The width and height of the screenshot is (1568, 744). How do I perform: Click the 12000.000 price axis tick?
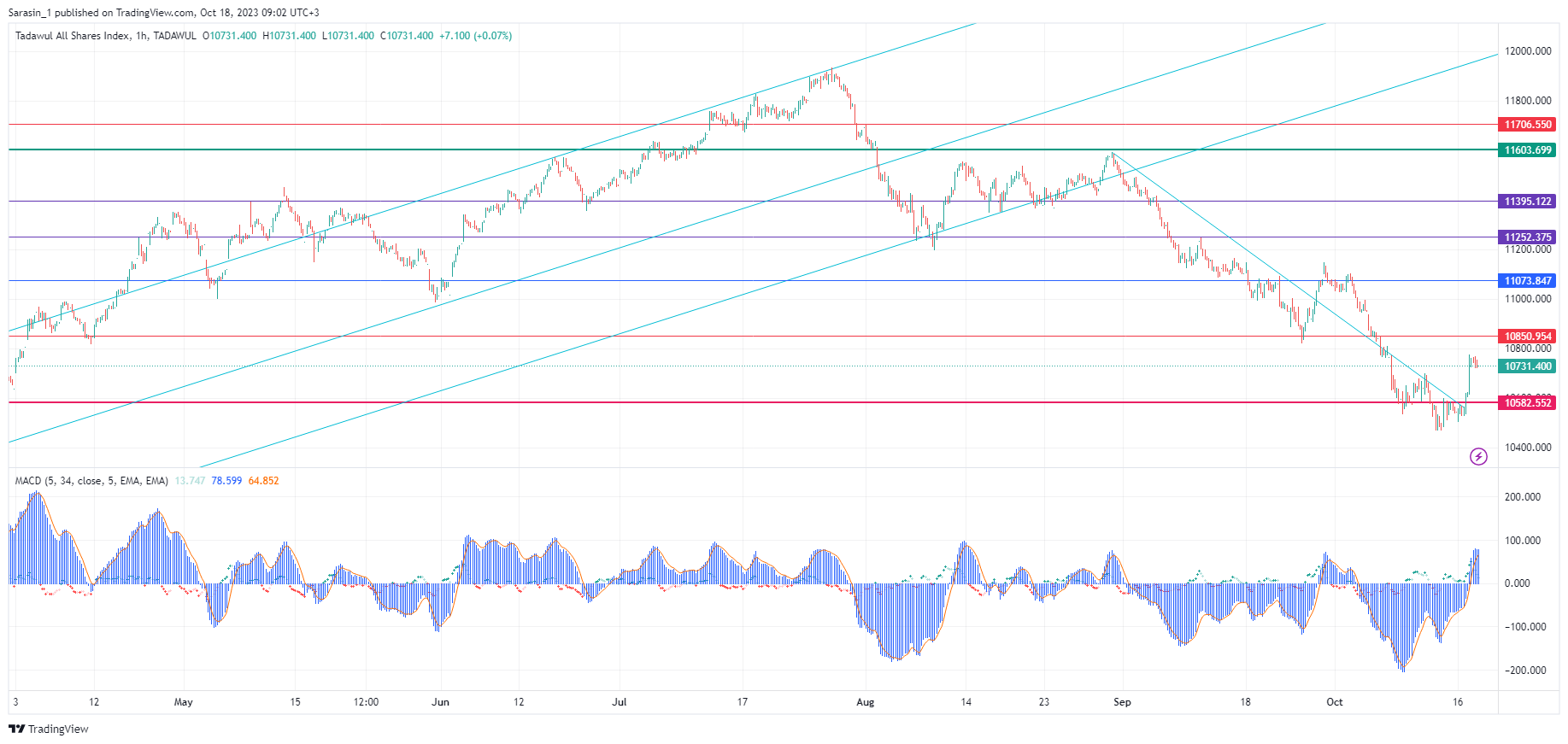pos(1528,51)
